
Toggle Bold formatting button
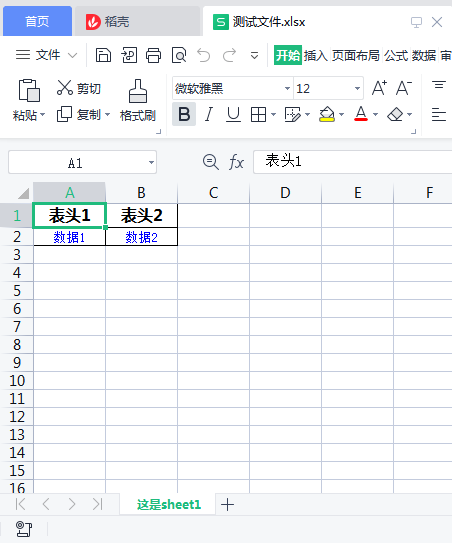(x=184, y=114)
